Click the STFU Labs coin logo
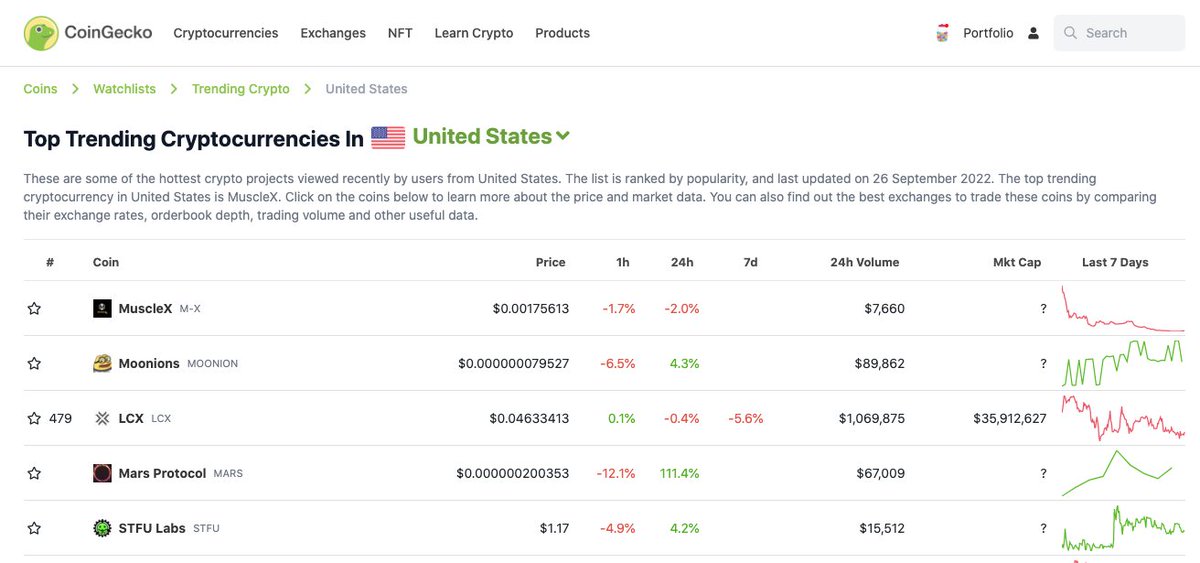The width and height of the screenshot is (1200, 563). (102, 528)
